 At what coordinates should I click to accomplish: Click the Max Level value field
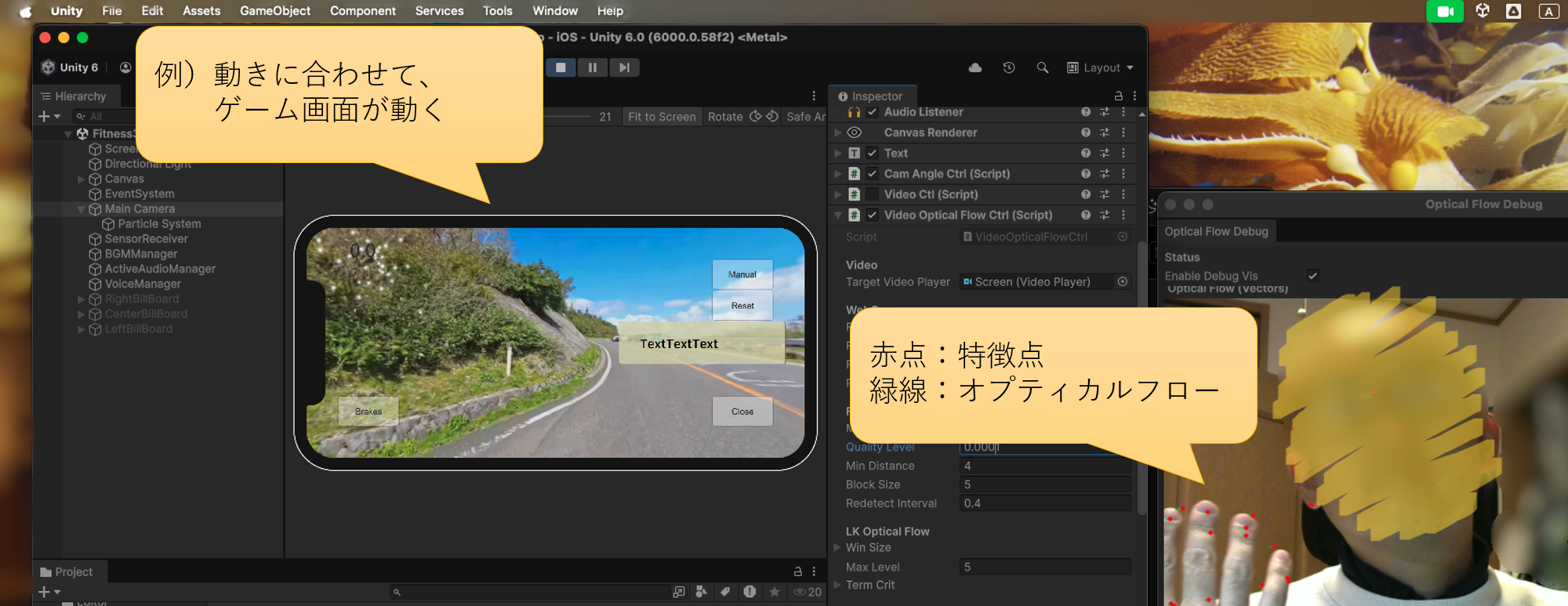(x=1045, y=567)
